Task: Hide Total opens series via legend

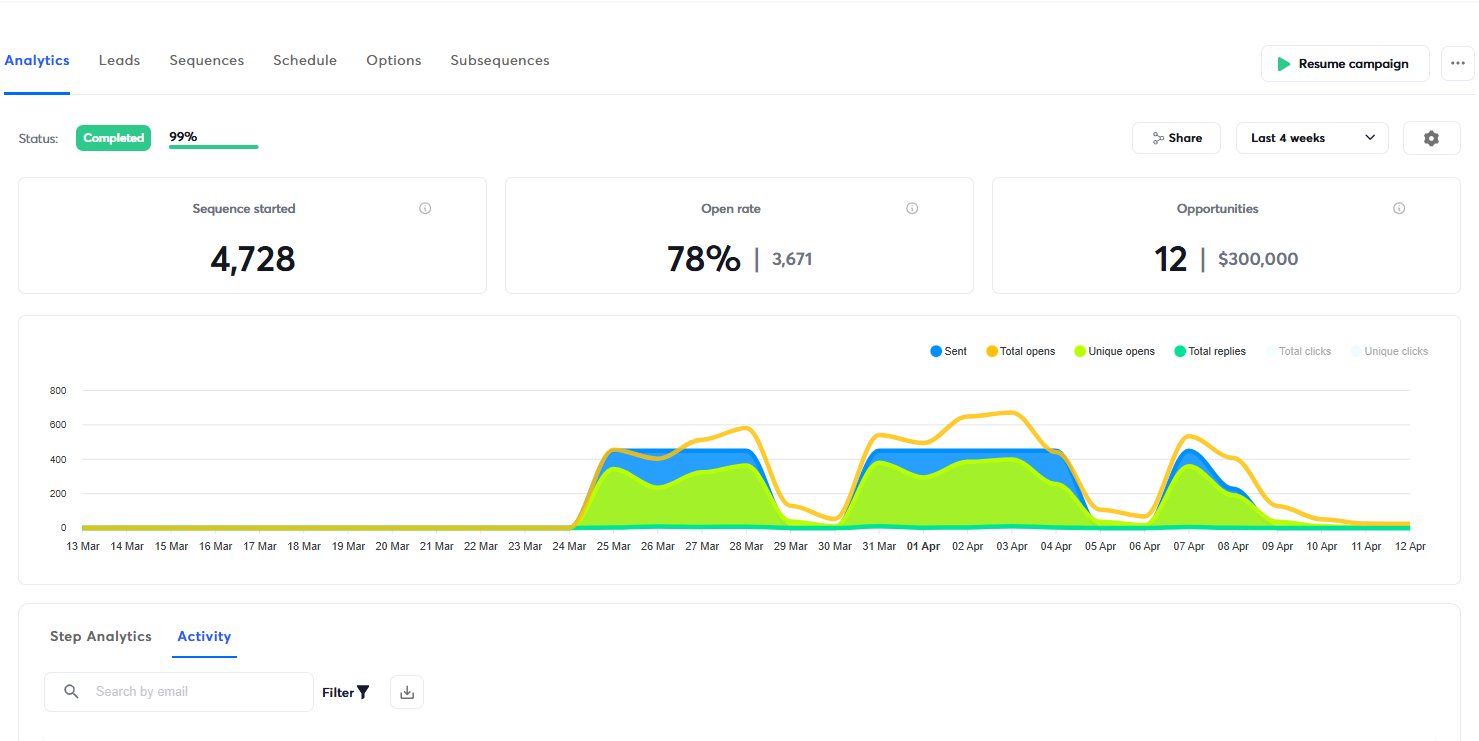Action: (1020, 352)
